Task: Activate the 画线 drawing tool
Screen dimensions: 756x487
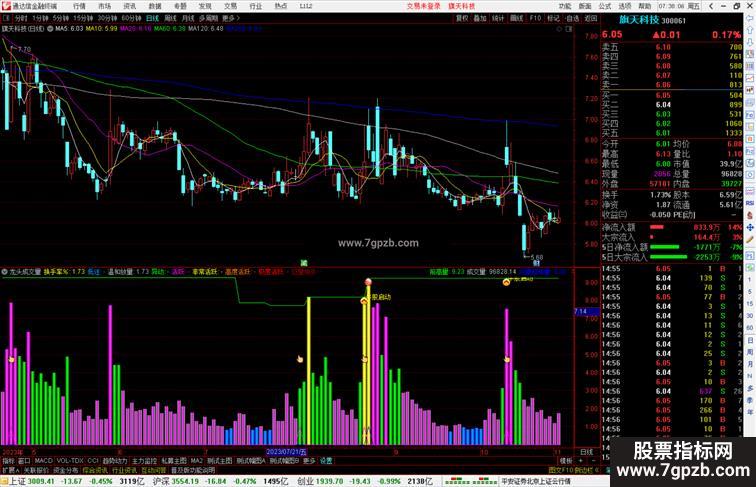Action: pos(516,18)
